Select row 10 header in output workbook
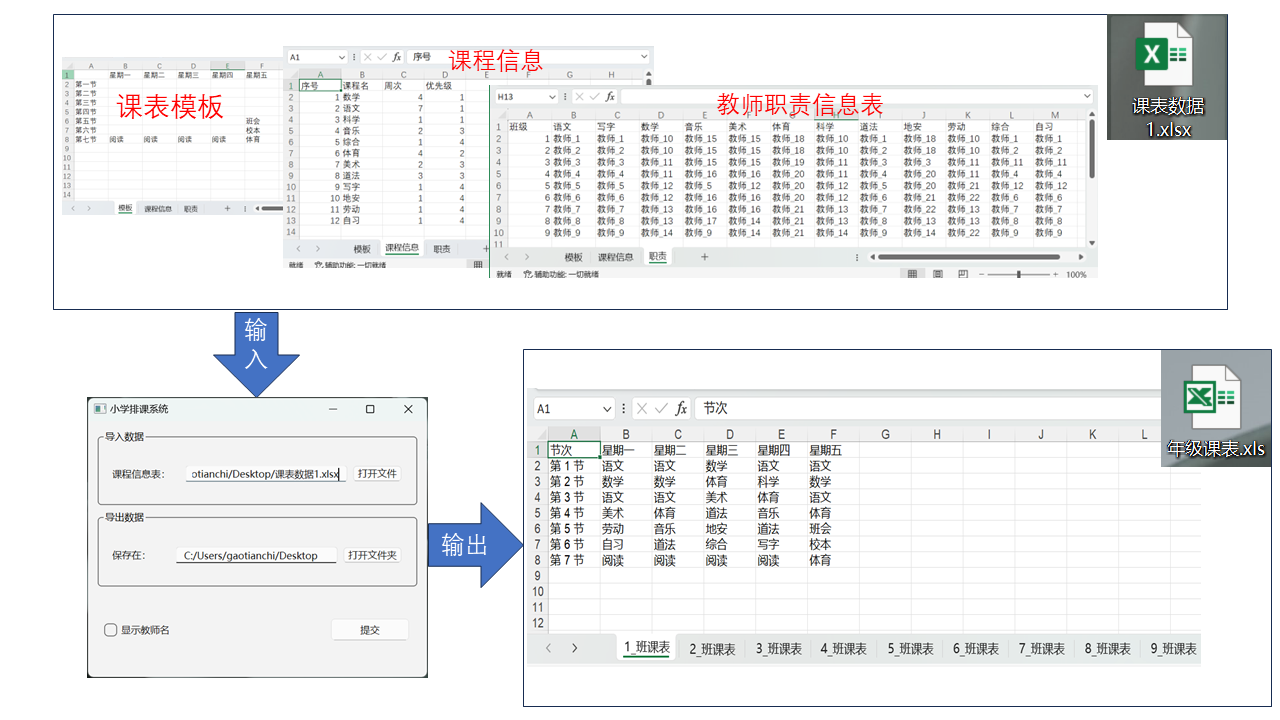This screenshot has width=1280, height=720. [x=537, y=591]
